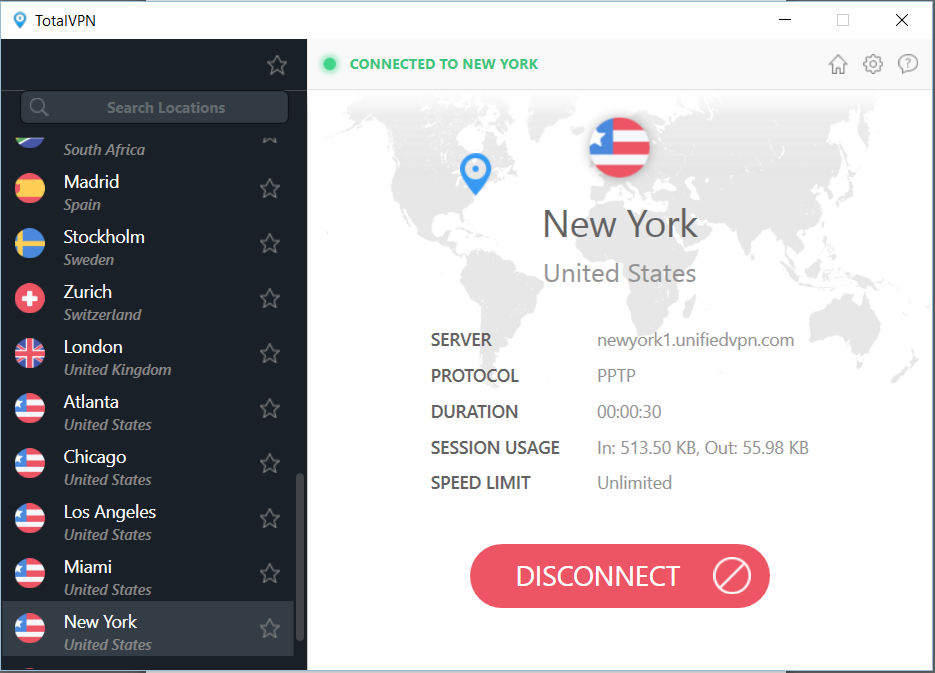Minimize the TotalVPN window
The height and width of the screenshot is (673, 935).
[x=785, y=20]
